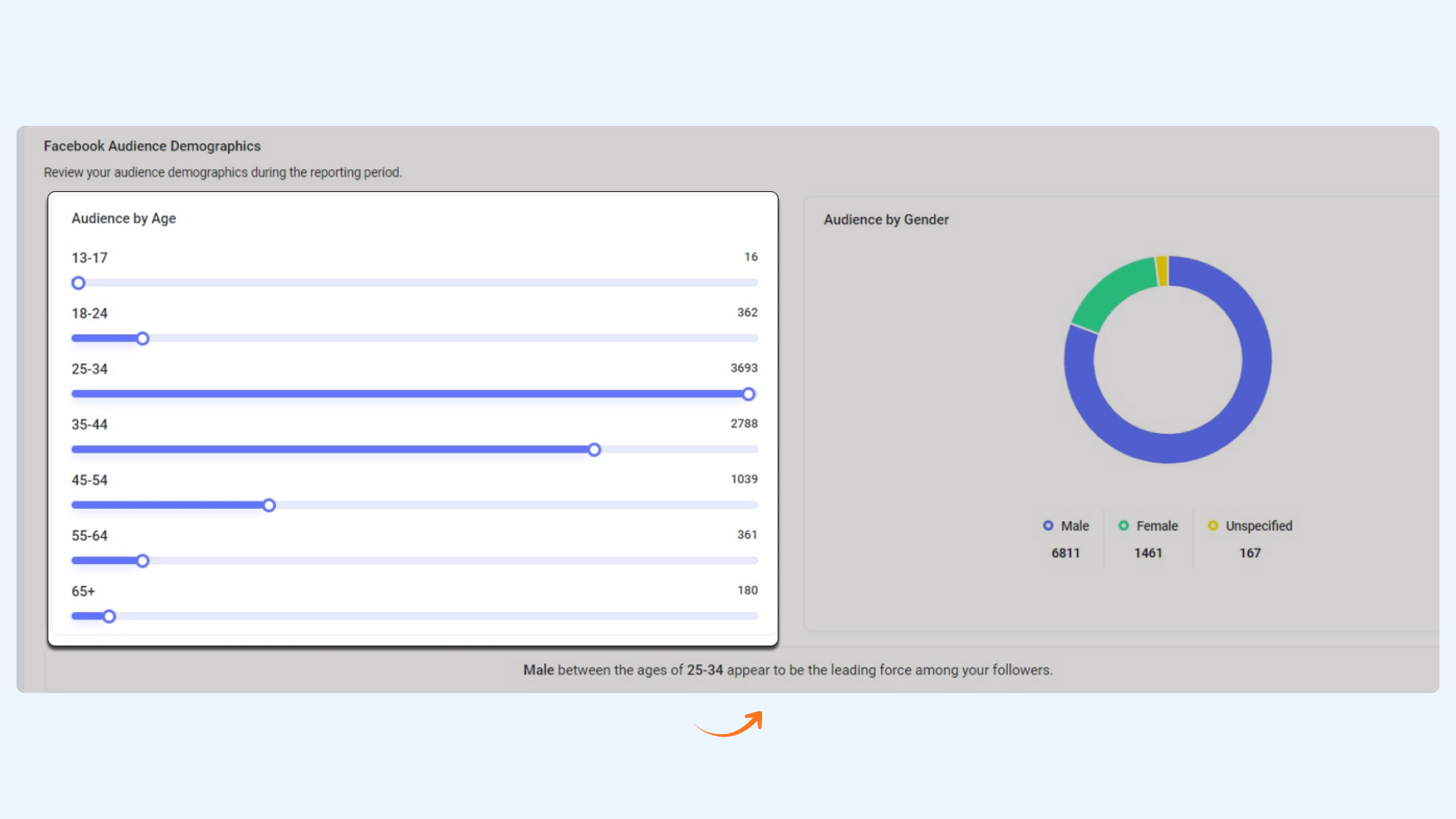The width and height of the screenshot is (1456, 819).
Task: Click the 35-44 age slider handle
Action: pyautogui.click(x=595, y=450)
